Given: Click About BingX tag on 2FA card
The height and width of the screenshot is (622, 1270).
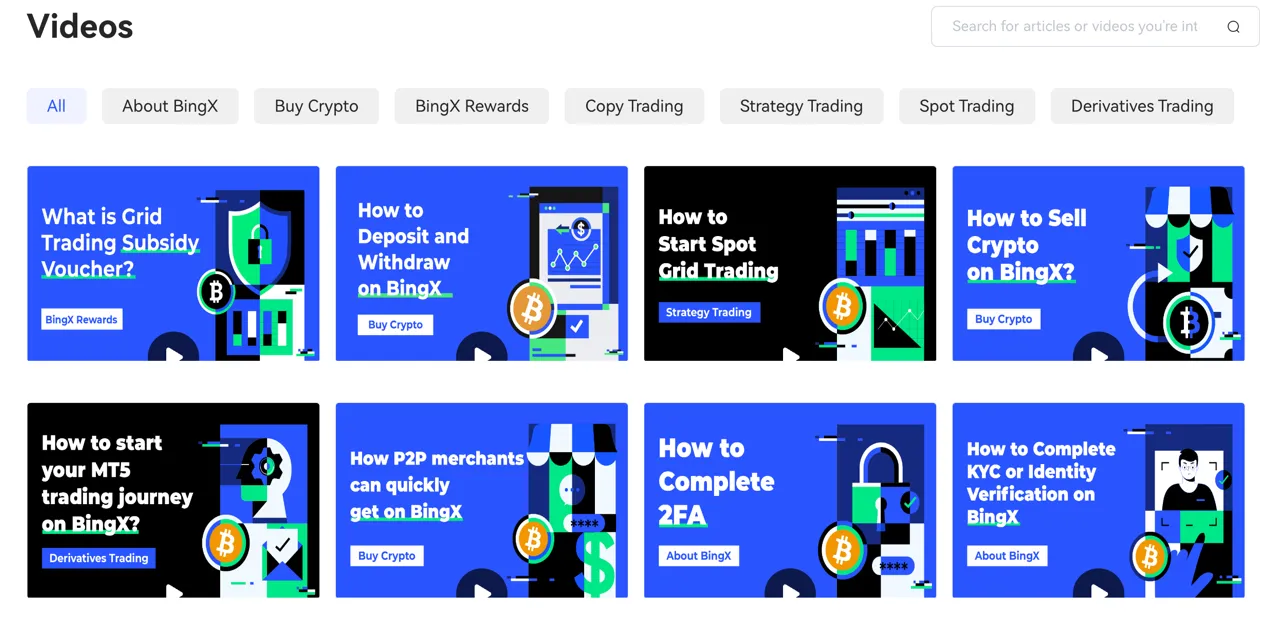Looking at the screenshot, I should 699,556.
